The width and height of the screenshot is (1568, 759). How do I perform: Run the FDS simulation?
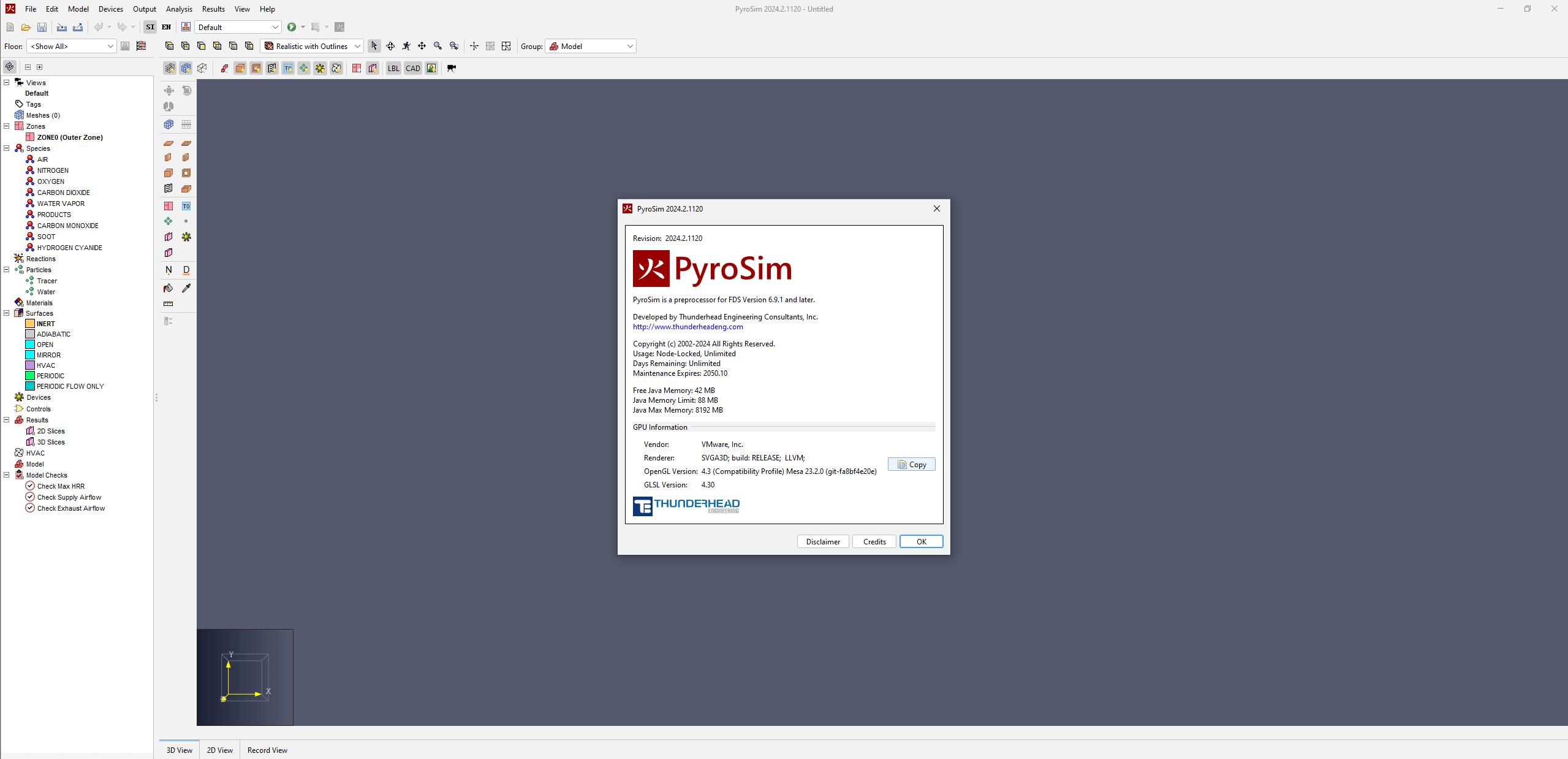coord(292,27)
